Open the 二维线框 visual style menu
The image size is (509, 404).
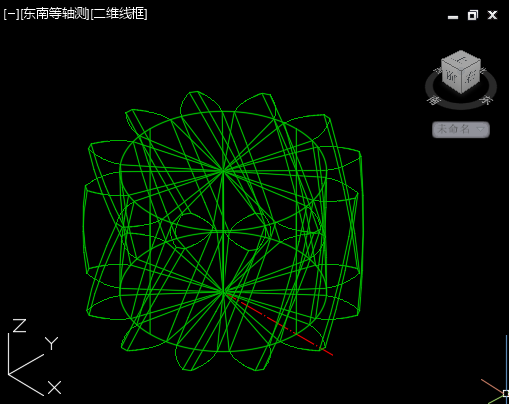[119, 14]
